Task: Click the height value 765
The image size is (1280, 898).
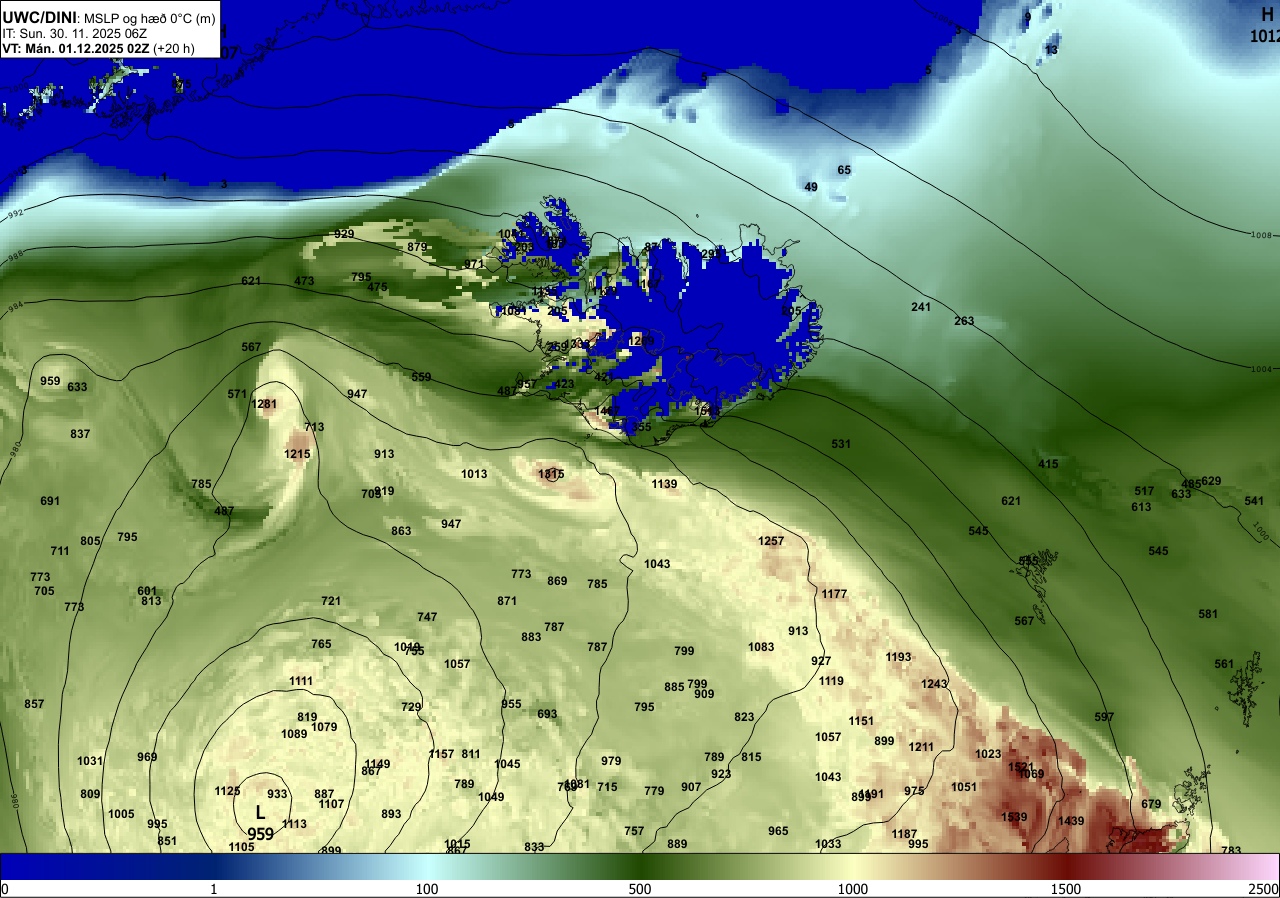Action: [x=321, y=644]
